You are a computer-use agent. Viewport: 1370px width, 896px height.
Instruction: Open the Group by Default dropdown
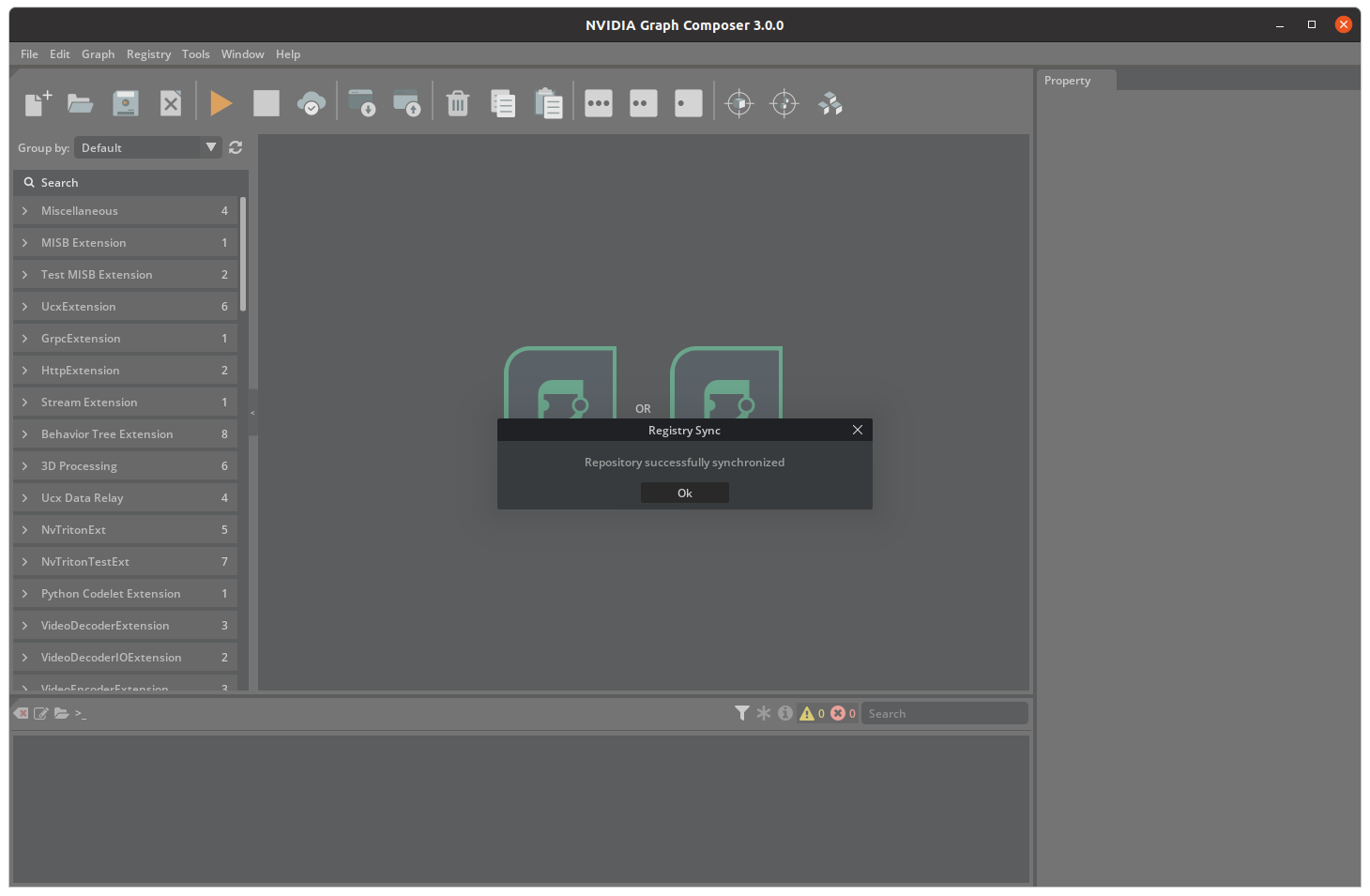pos(148,147)
